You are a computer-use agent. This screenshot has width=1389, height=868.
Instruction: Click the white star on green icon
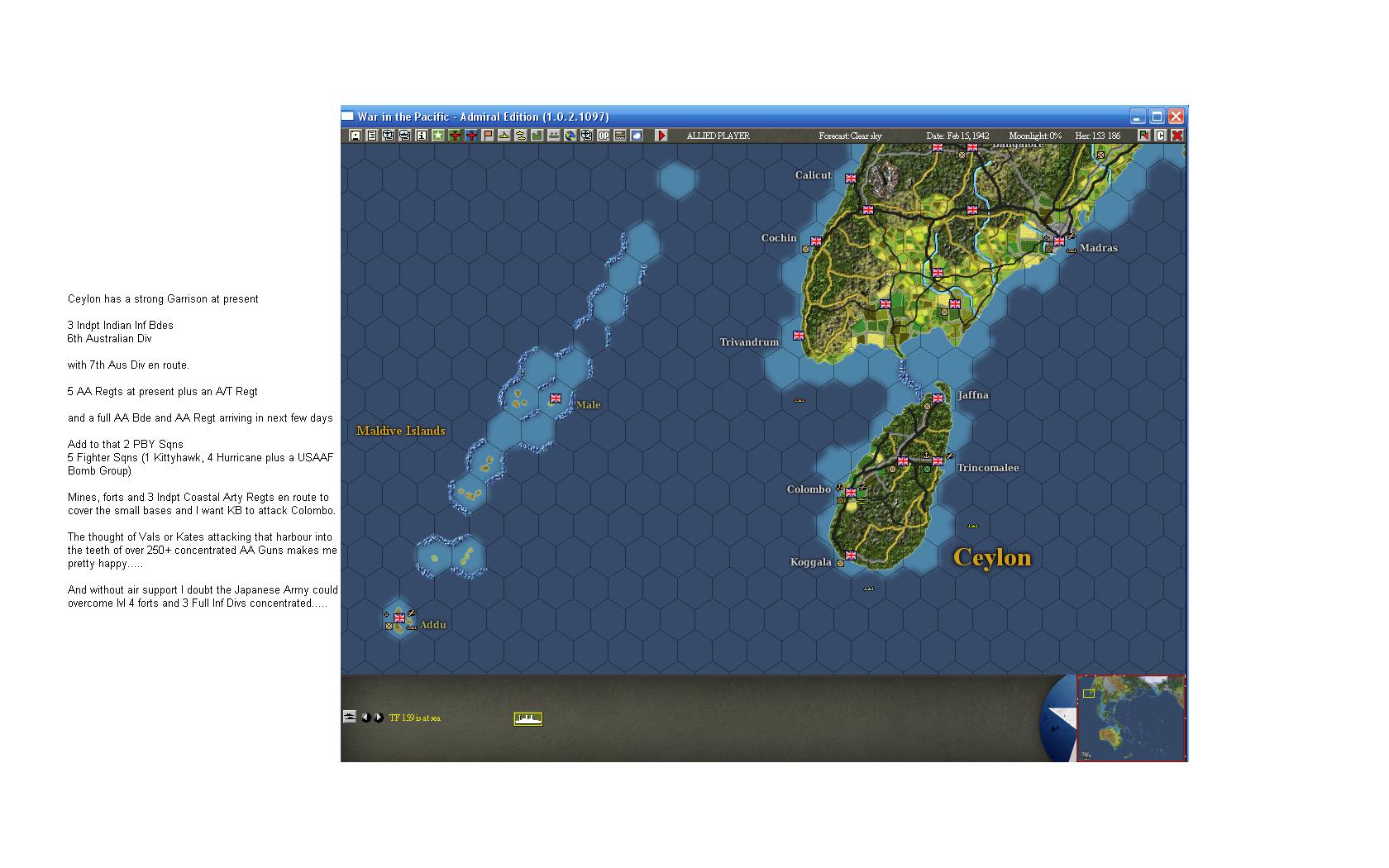438,136
